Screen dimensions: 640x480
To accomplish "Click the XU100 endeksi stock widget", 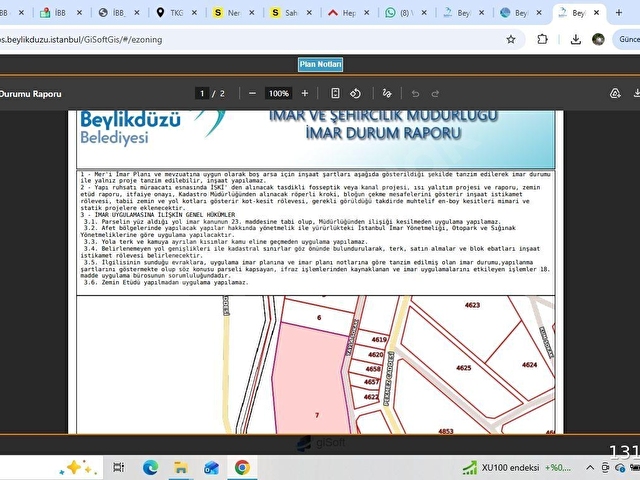I will coord(516,467).
